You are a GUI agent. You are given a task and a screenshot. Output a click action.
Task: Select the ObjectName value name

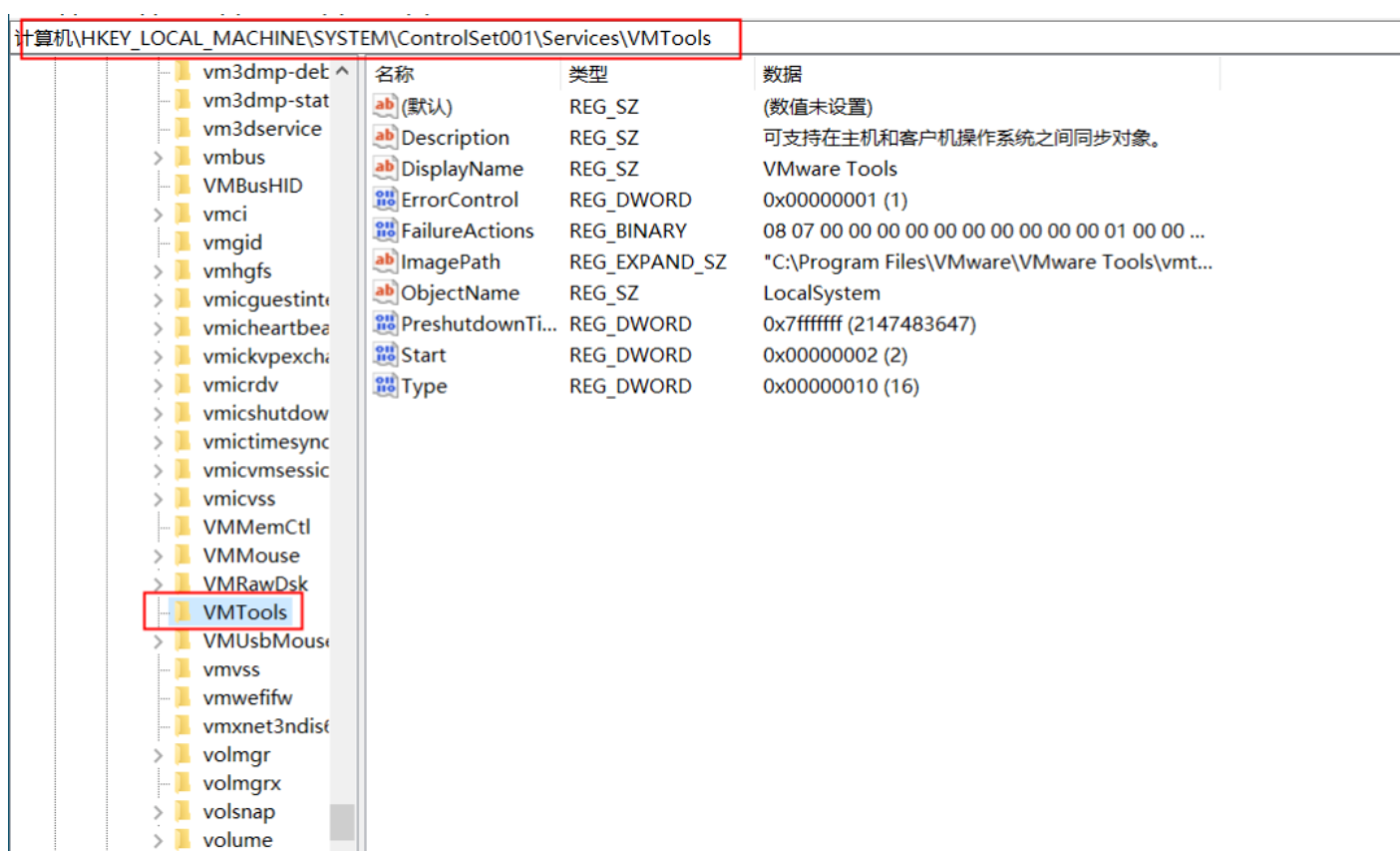[x=460, y=293]
